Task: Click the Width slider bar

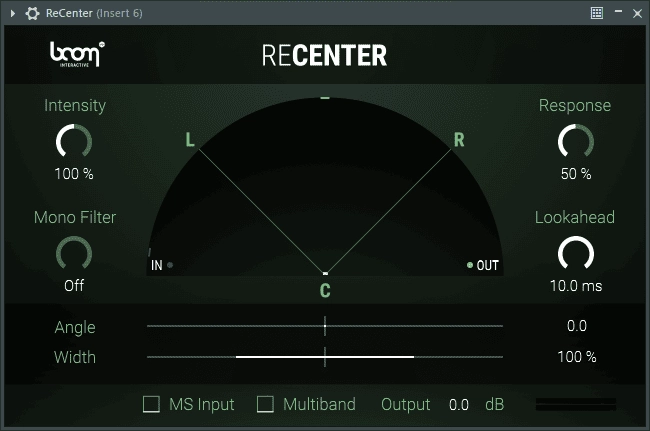Action: click(325, 356)
